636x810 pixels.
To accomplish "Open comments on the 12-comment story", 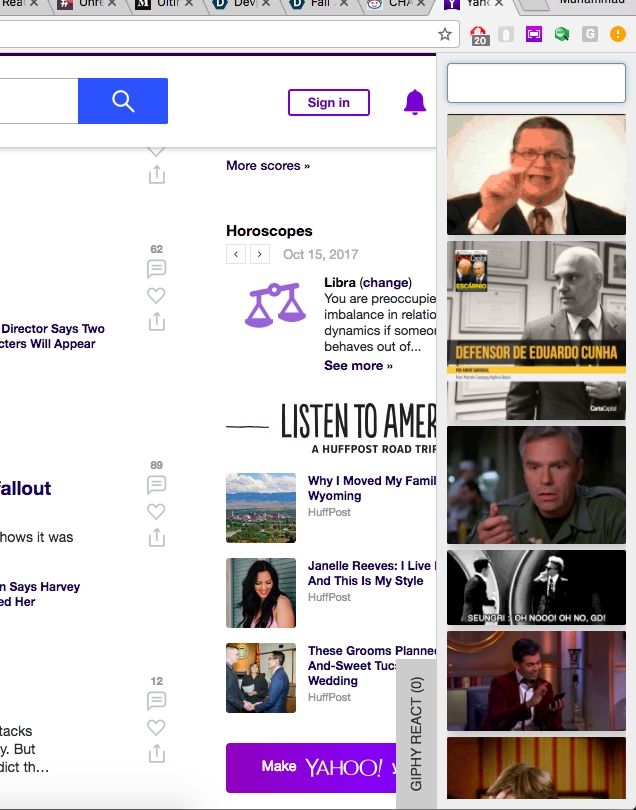I will pyautogui.click(x=157, y=700).
